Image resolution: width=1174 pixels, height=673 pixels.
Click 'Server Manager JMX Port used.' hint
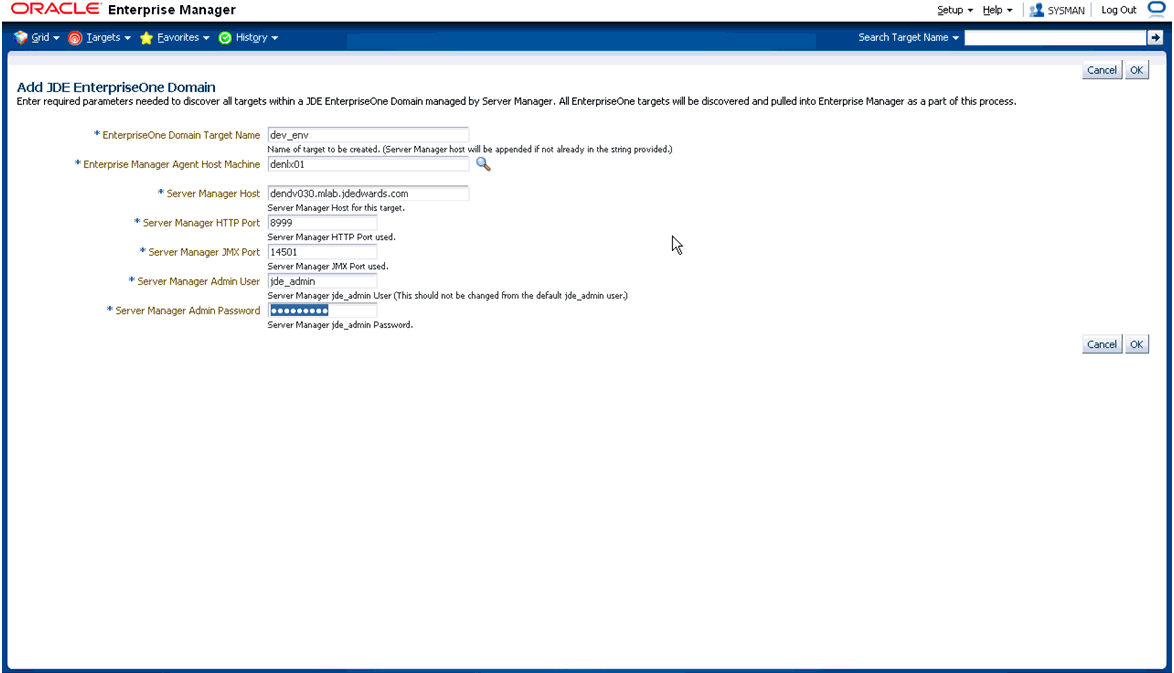[x=328, y=266]
